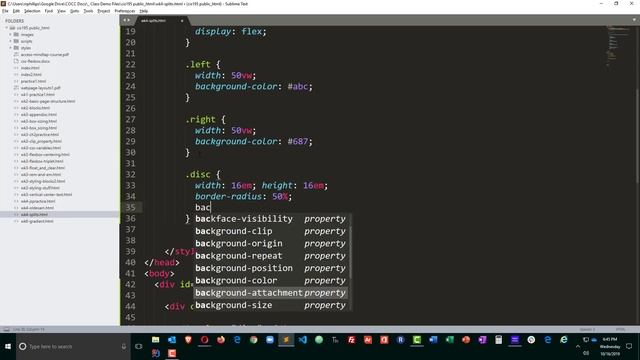640x360 pixels.
Task: Open the Edit menu
Action: (16, 11)
